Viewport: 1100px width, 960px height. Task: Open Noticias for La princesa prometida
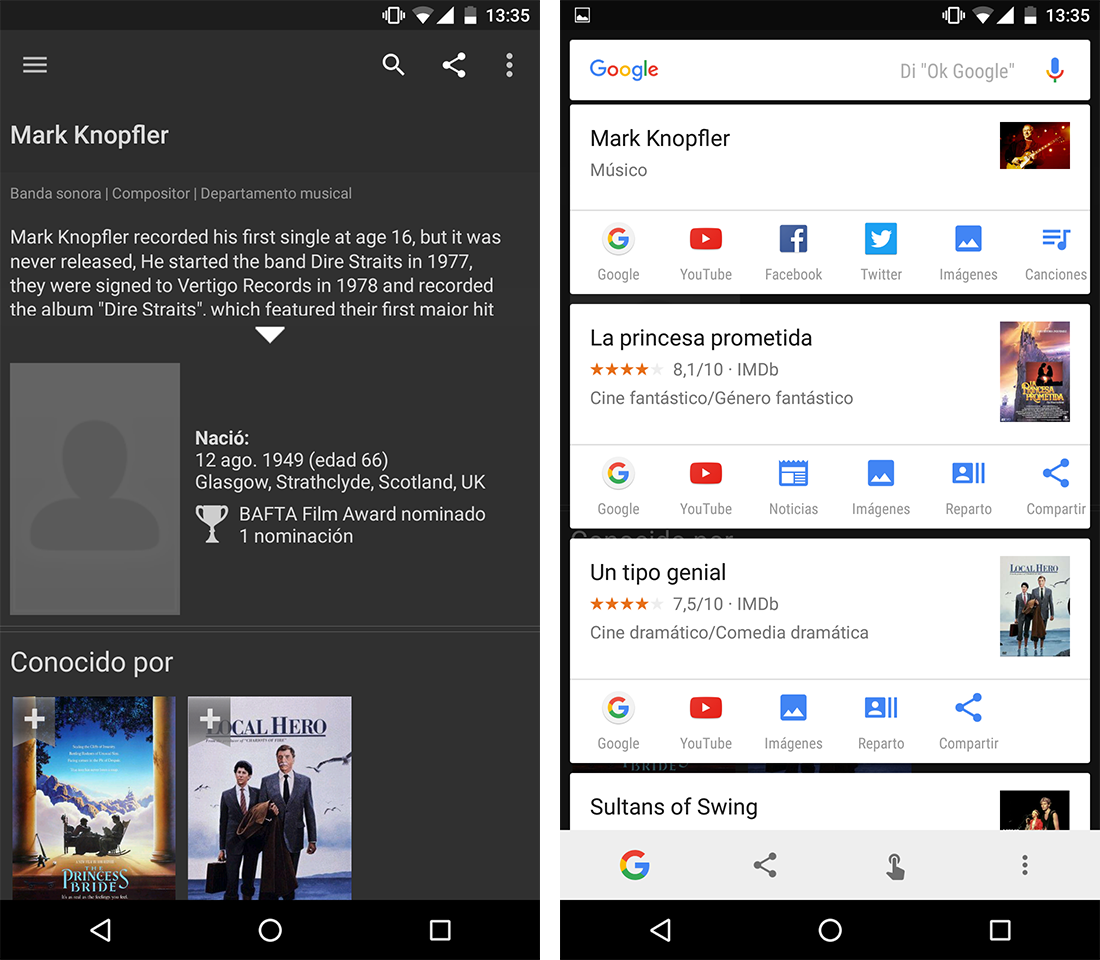[793, 487]
